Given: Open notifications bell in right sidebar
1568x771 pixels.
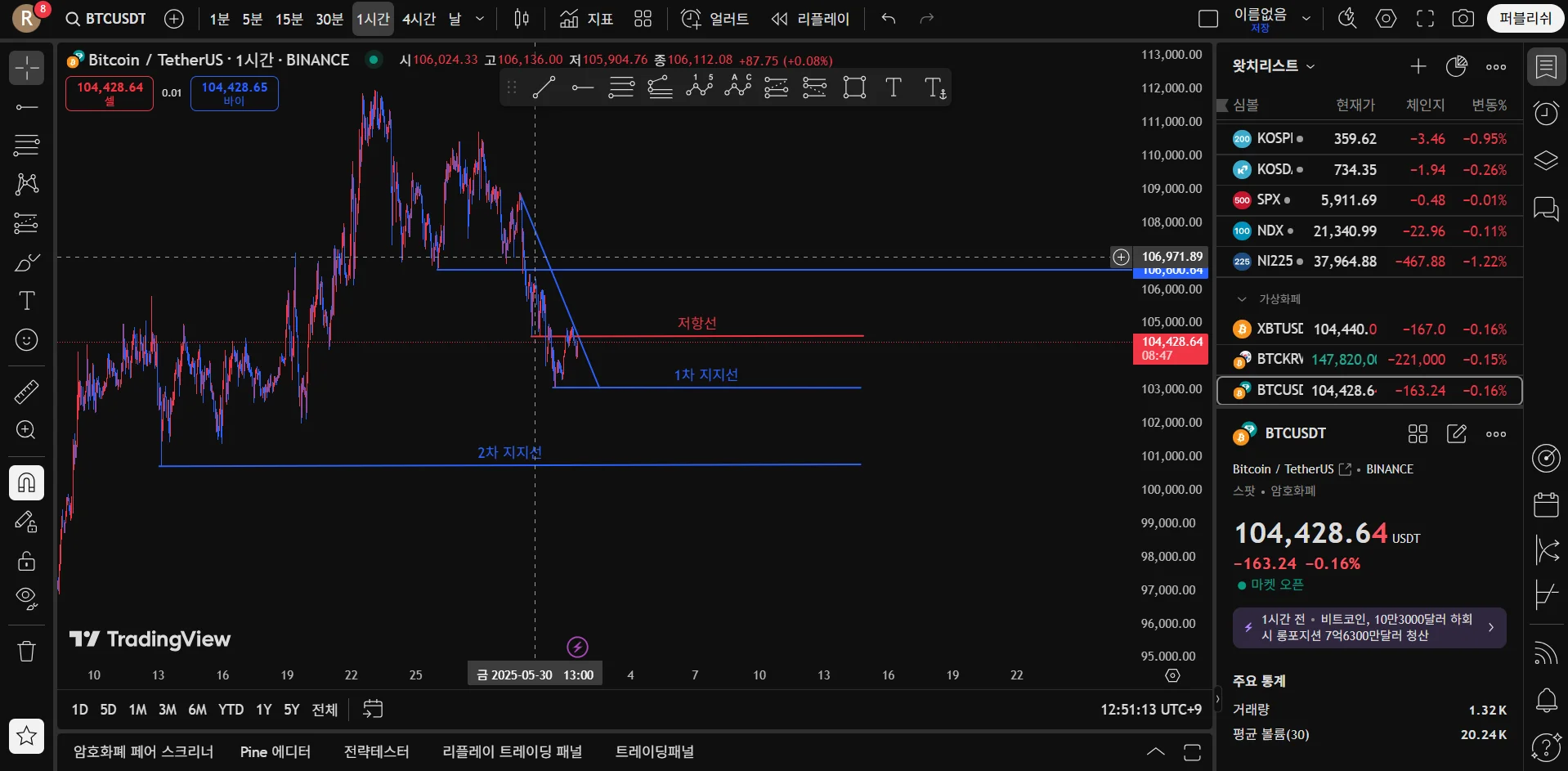Looking at the screenshot, I should pos(1546,700).
